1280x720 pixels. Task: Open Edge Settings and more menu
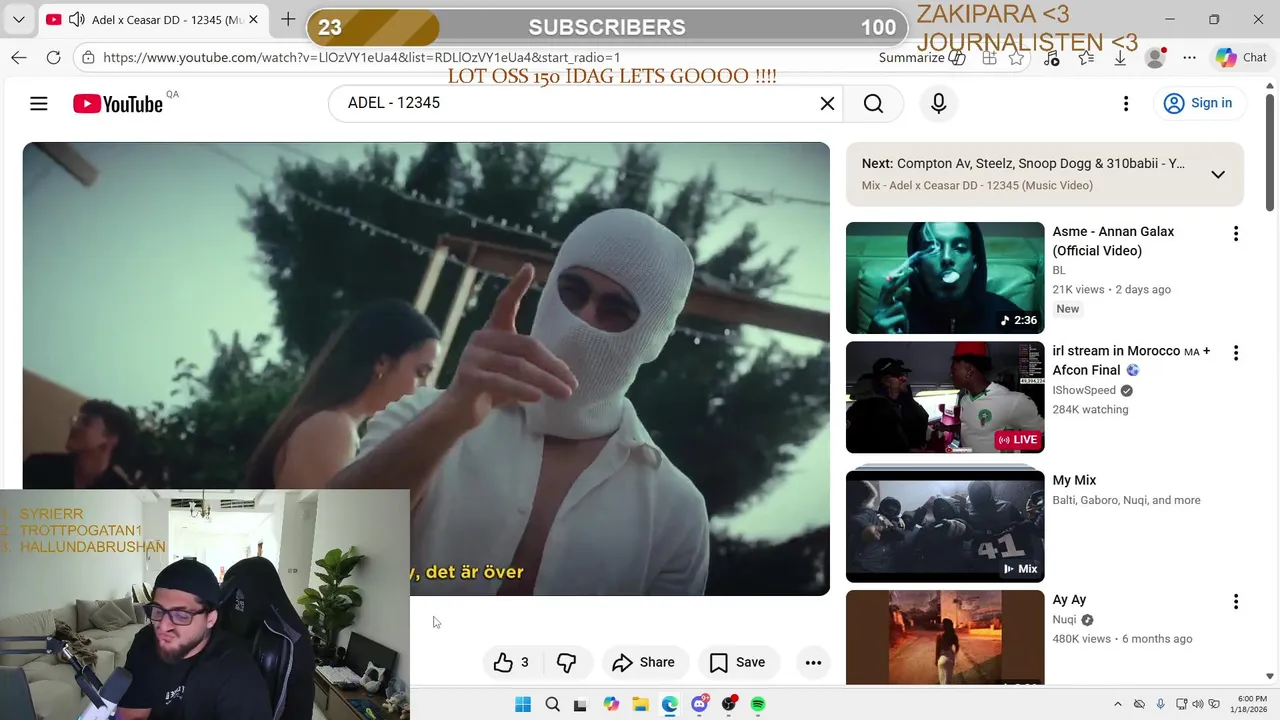1189,58
